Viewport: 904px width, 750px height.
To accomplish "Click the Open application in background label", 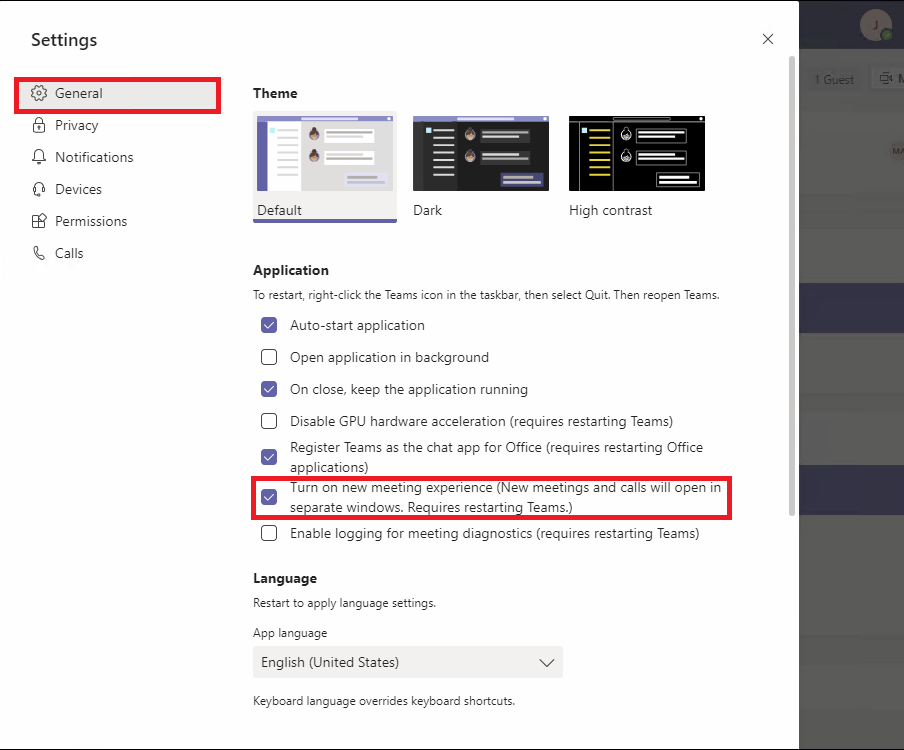I will point(389,357).
